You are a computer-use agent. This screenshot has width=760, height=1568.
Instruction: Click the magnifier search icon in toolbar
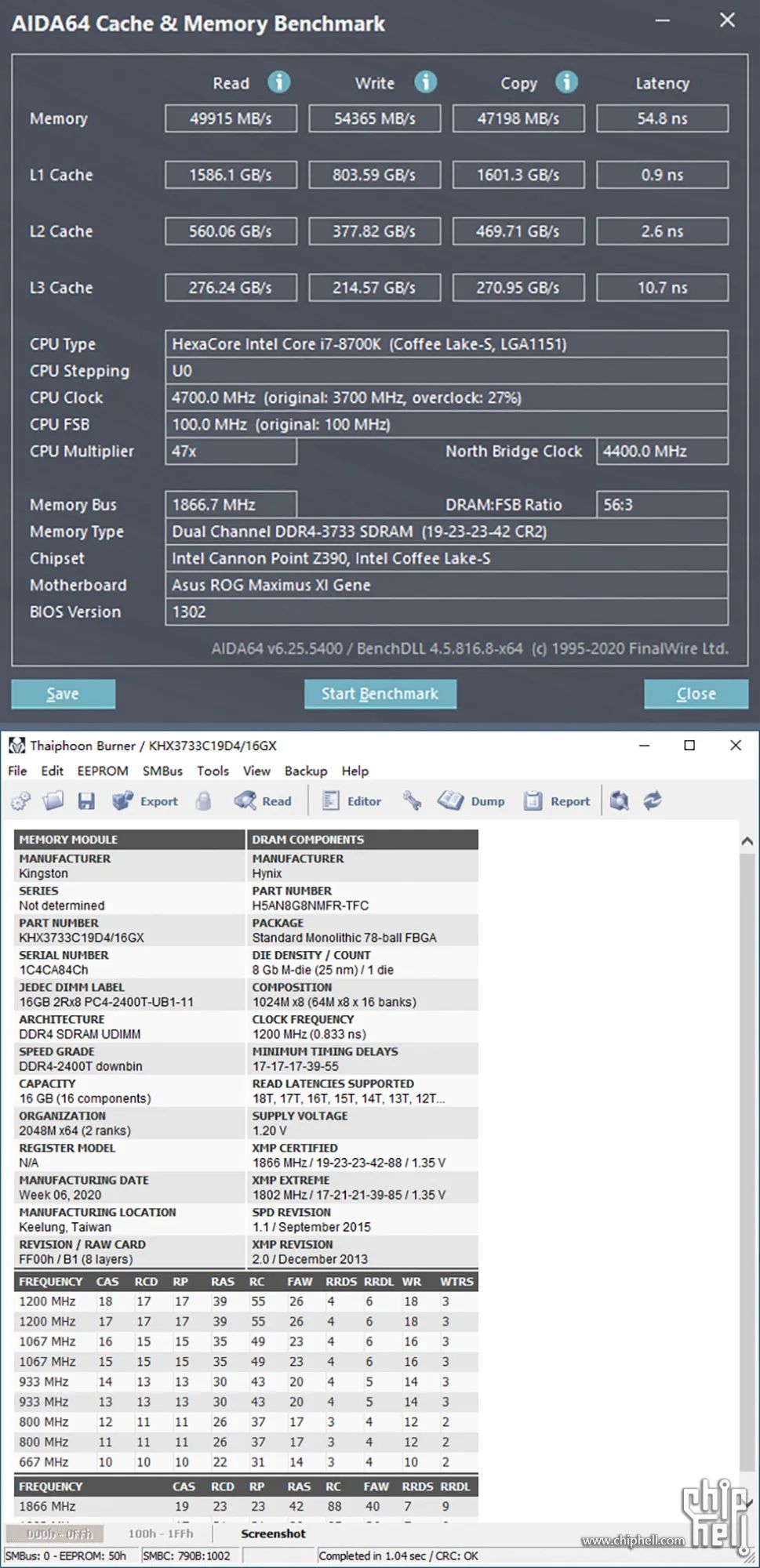click(620, 800)
